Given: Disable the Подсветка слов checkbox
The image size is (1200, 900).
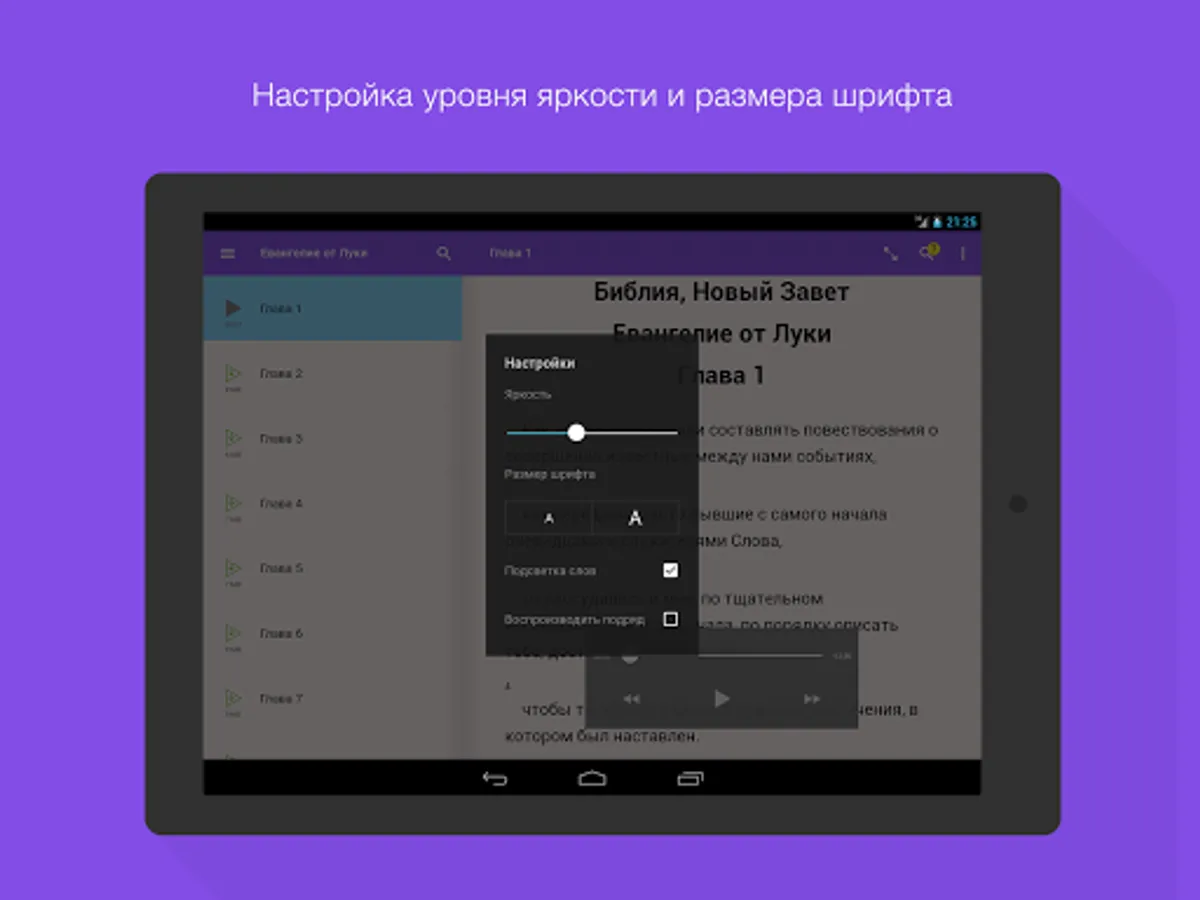Looking at the screenshot, I should pyautogui.click(x=670, y=570).
